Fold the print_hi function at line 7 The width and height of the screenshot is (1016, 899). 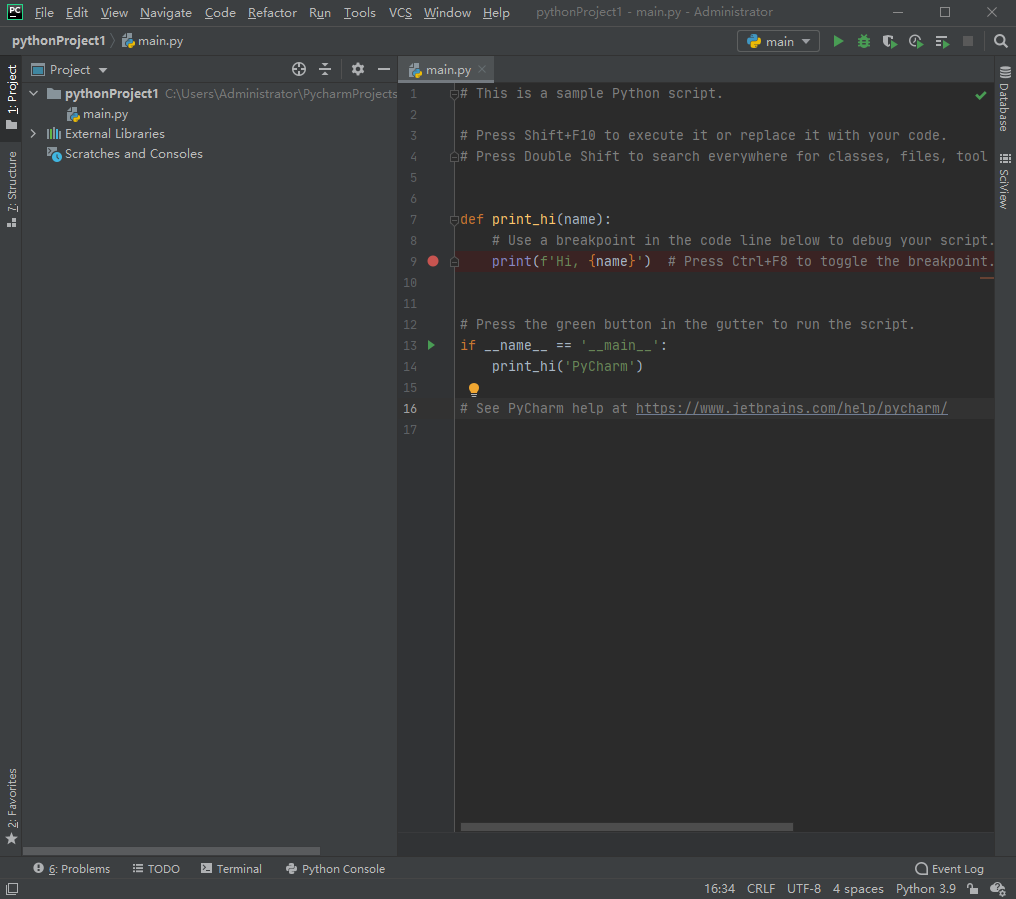coord(454,220)
